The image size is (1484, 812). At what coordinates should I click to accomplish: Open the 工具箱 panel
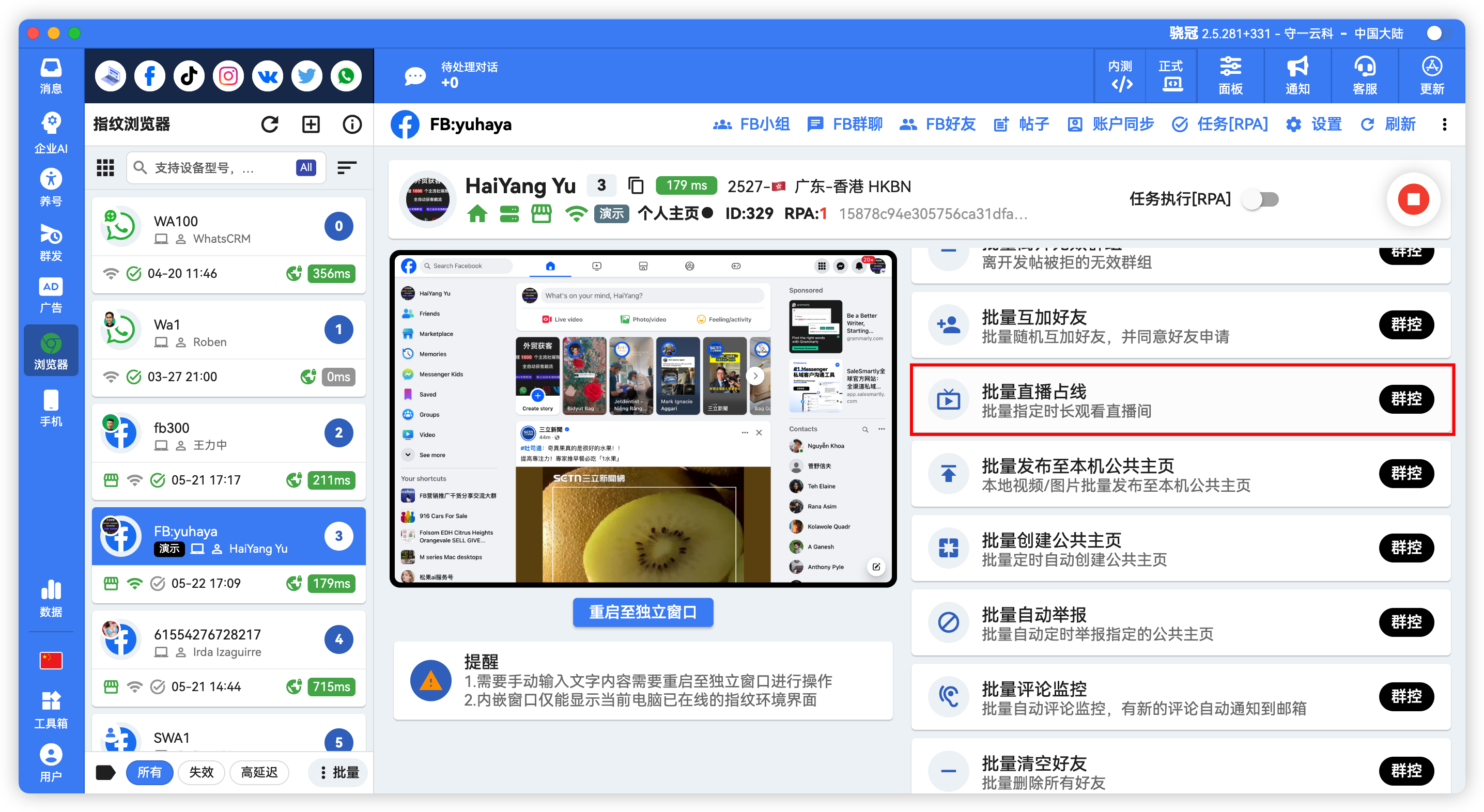[x=51, y=709]
